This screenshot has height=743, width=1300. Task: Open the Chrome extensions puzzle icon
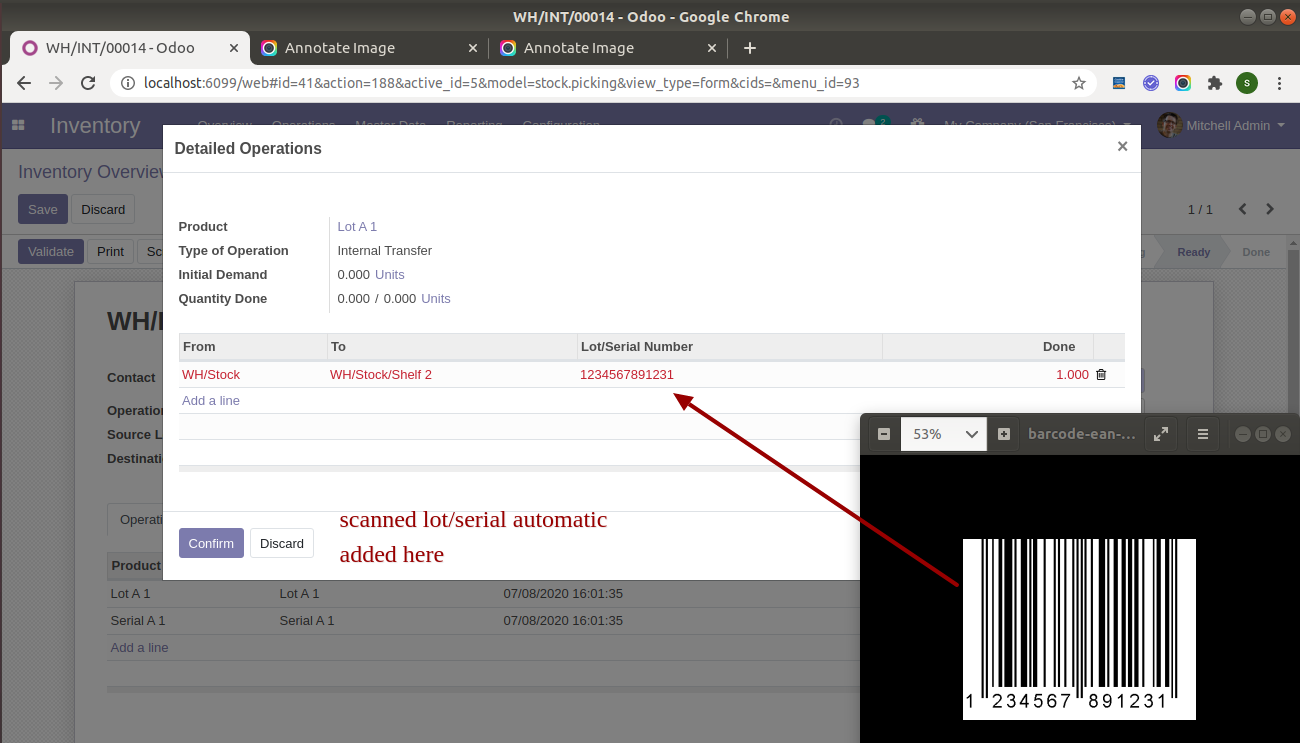coord(1215,83)
